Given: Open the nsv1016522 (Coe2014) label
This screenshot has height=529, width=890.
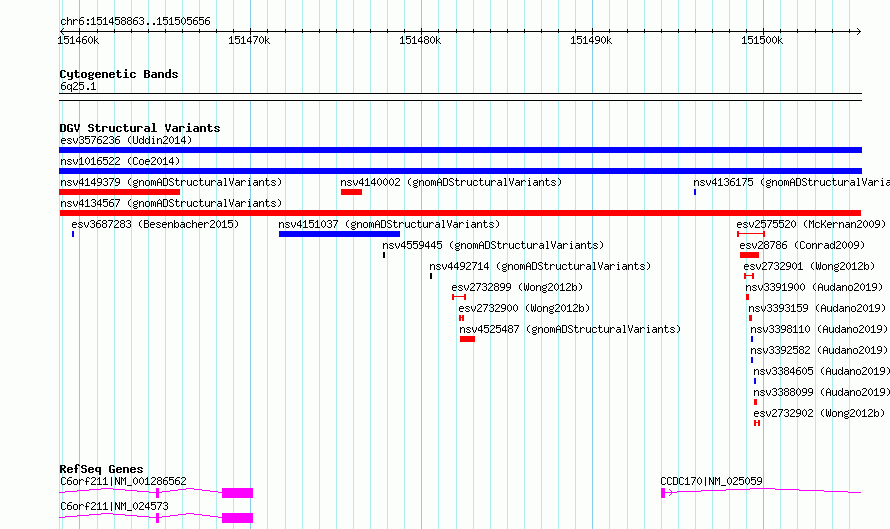Looking at the screenshot, I should pyautogui.click(x=120, y=161).
